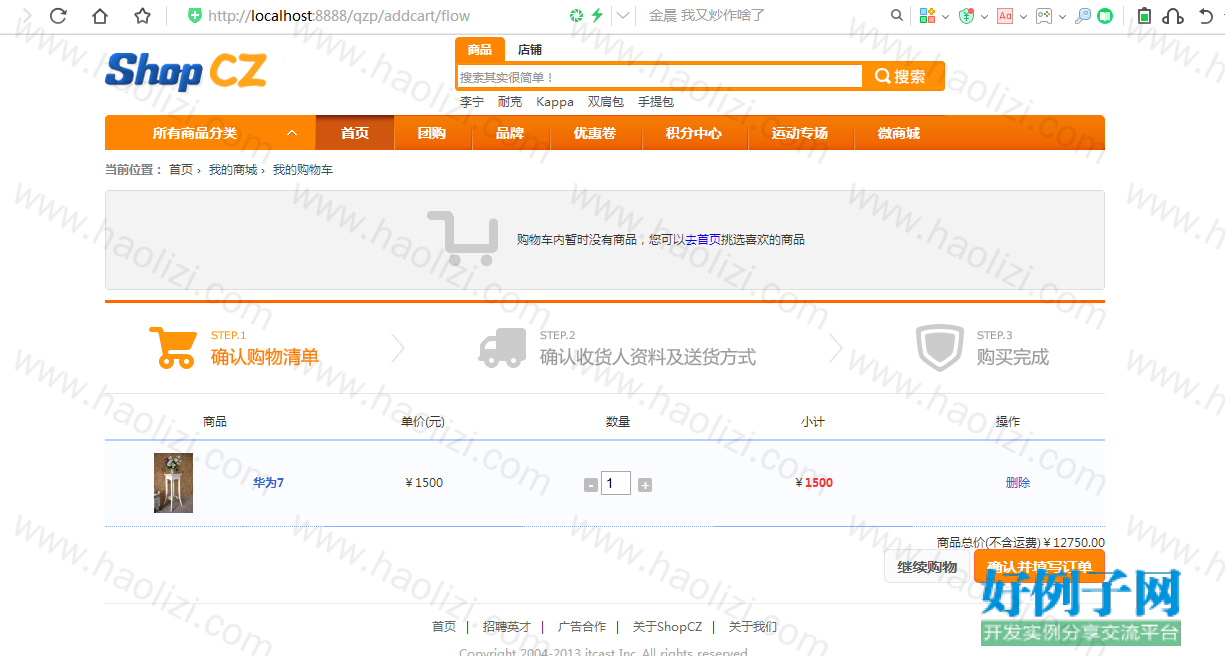Go to browser home page icon
1225x656 pixels.
pyautogui.click(x=100, y=16)
